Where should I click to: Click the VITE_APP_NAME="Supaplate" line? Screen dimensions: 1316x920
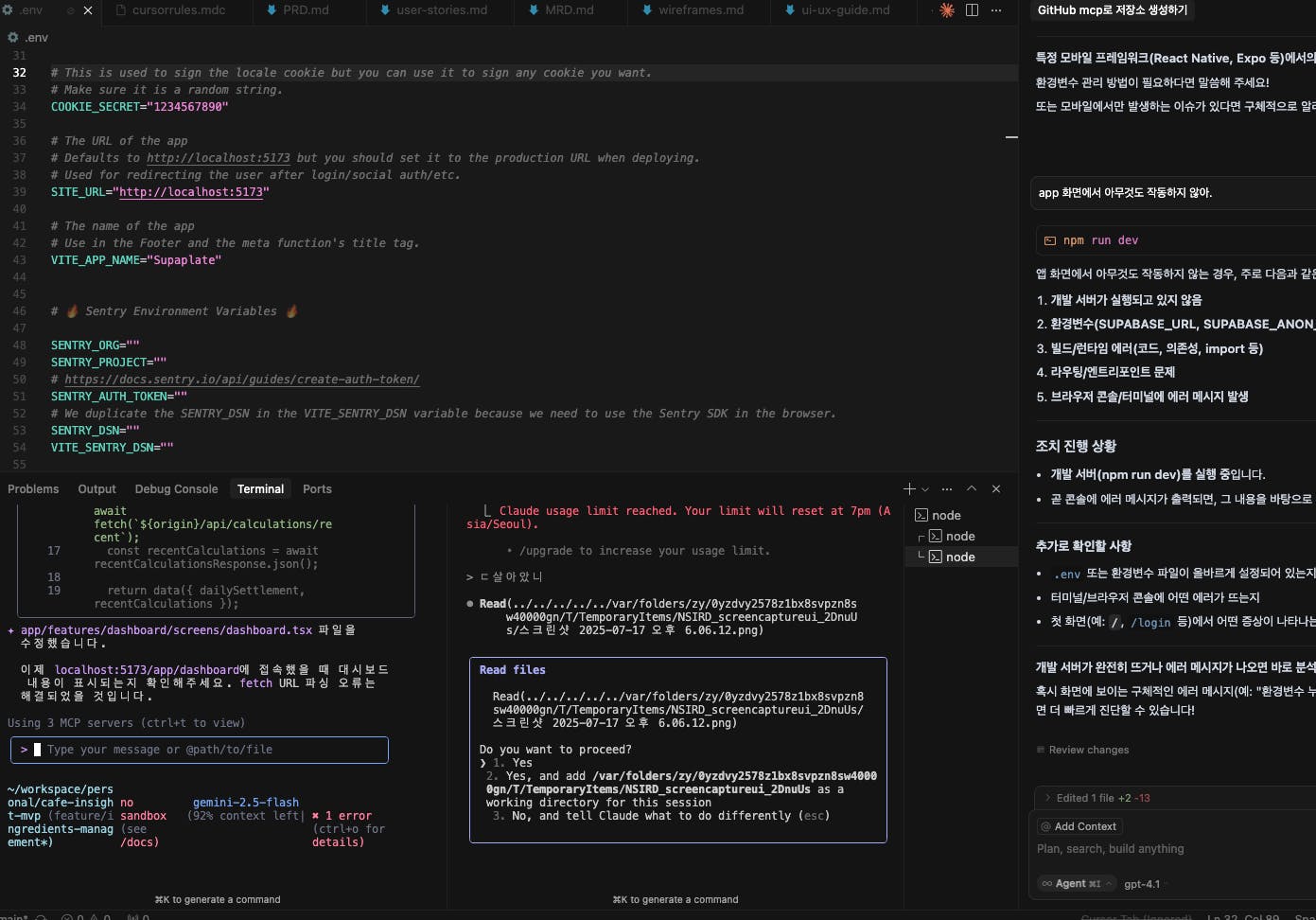point(135,260)
